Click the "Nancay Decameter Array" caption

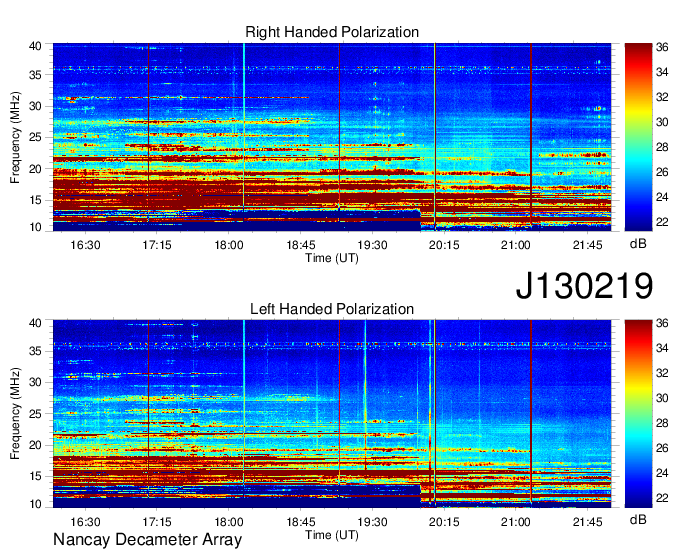point(147,540)
